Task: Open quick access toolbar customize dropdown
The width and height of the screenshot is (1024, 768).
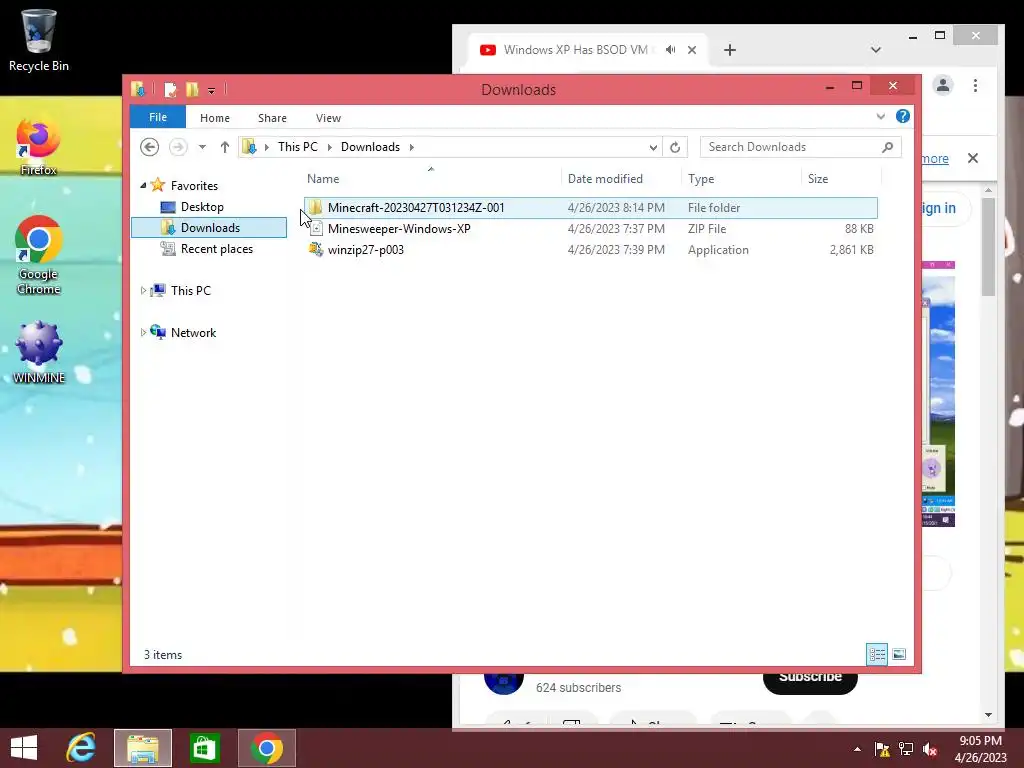Action: pos(211,90)
